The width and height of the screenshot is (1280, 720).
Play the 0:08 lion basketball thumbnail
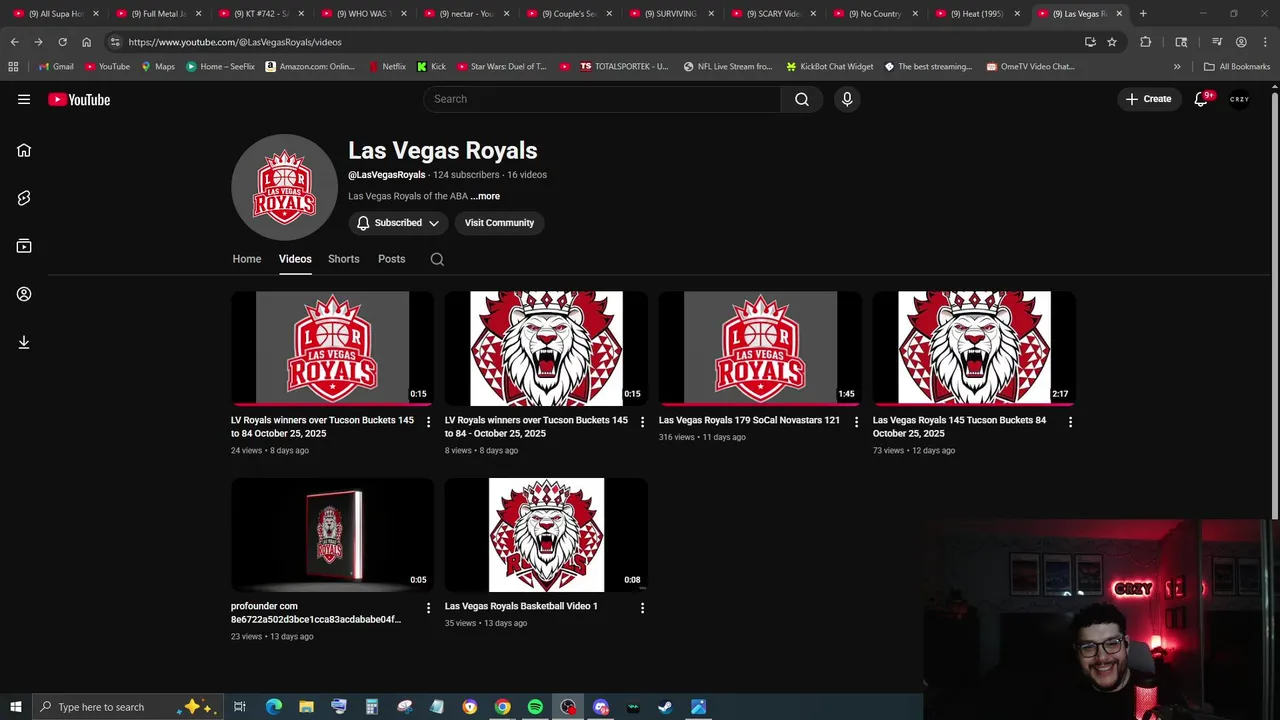point(546,535)
